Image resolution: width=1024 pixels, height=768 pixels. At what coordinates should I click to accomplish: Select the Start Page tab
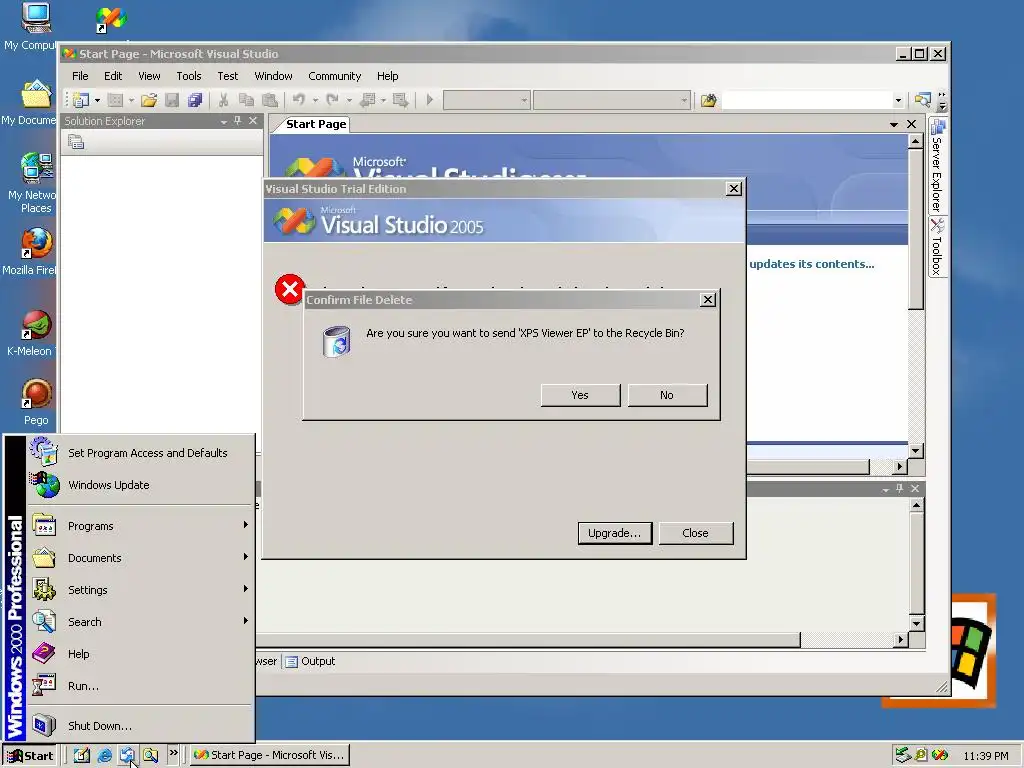315,124
